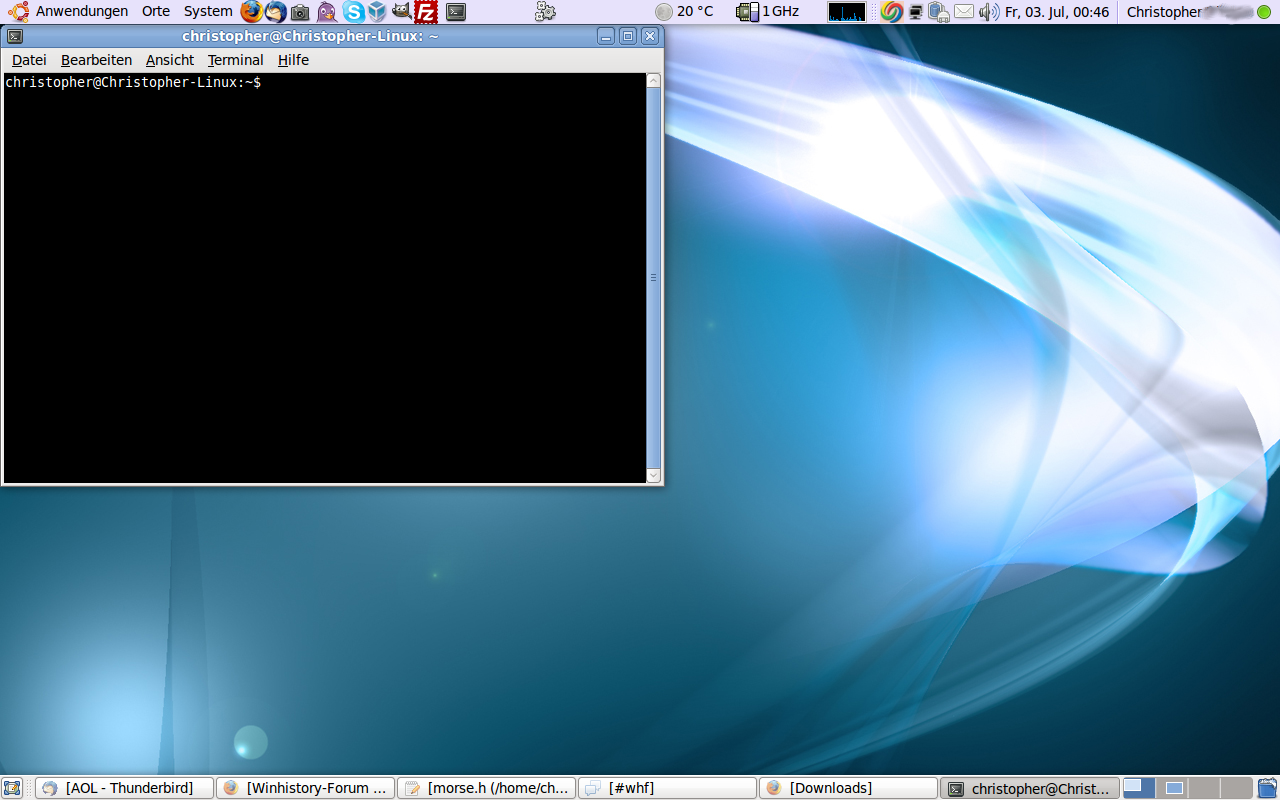
Task: Switch to the morse.h editor window
Action: 487,788
